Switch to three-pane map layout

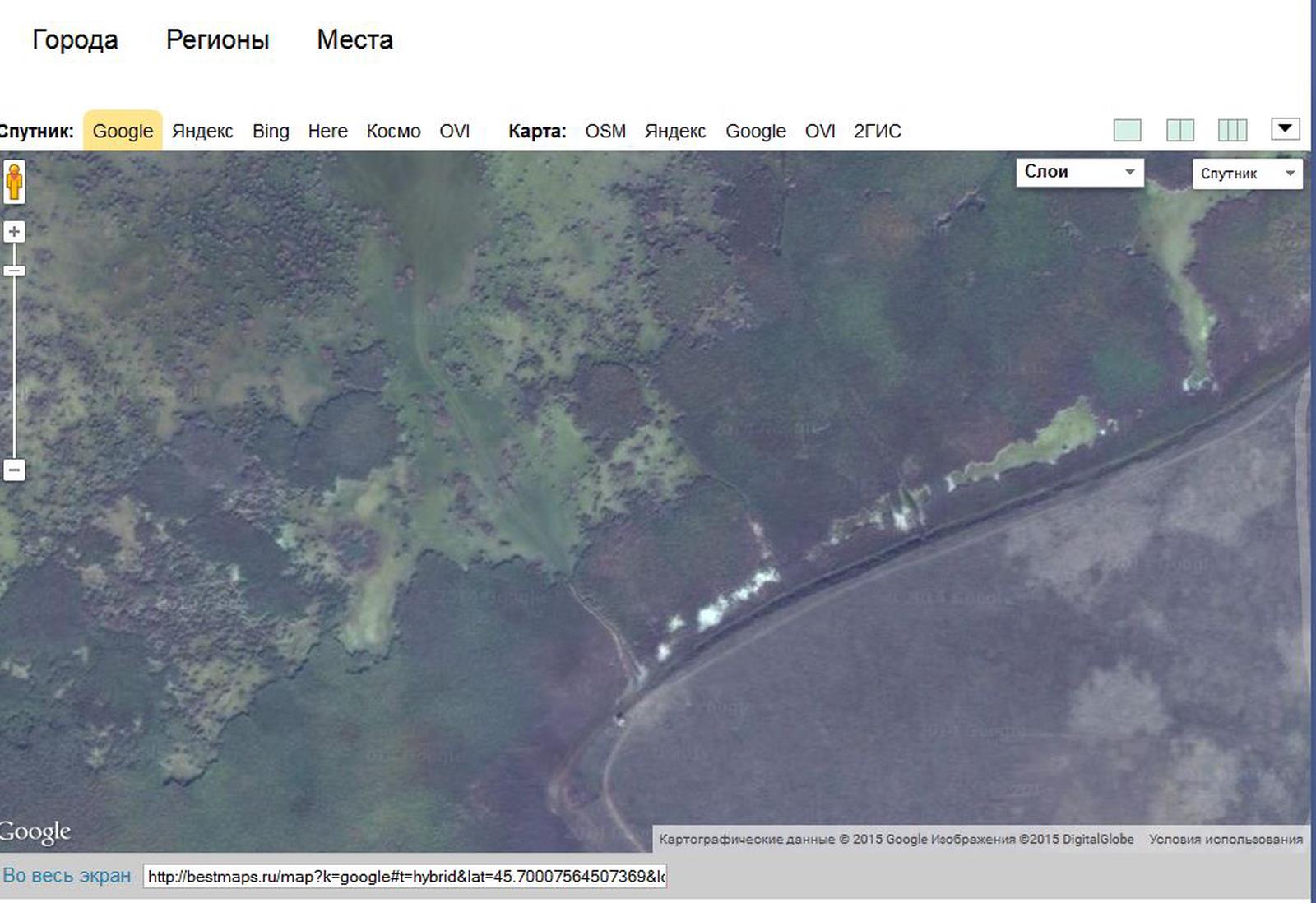(1232, 130)
